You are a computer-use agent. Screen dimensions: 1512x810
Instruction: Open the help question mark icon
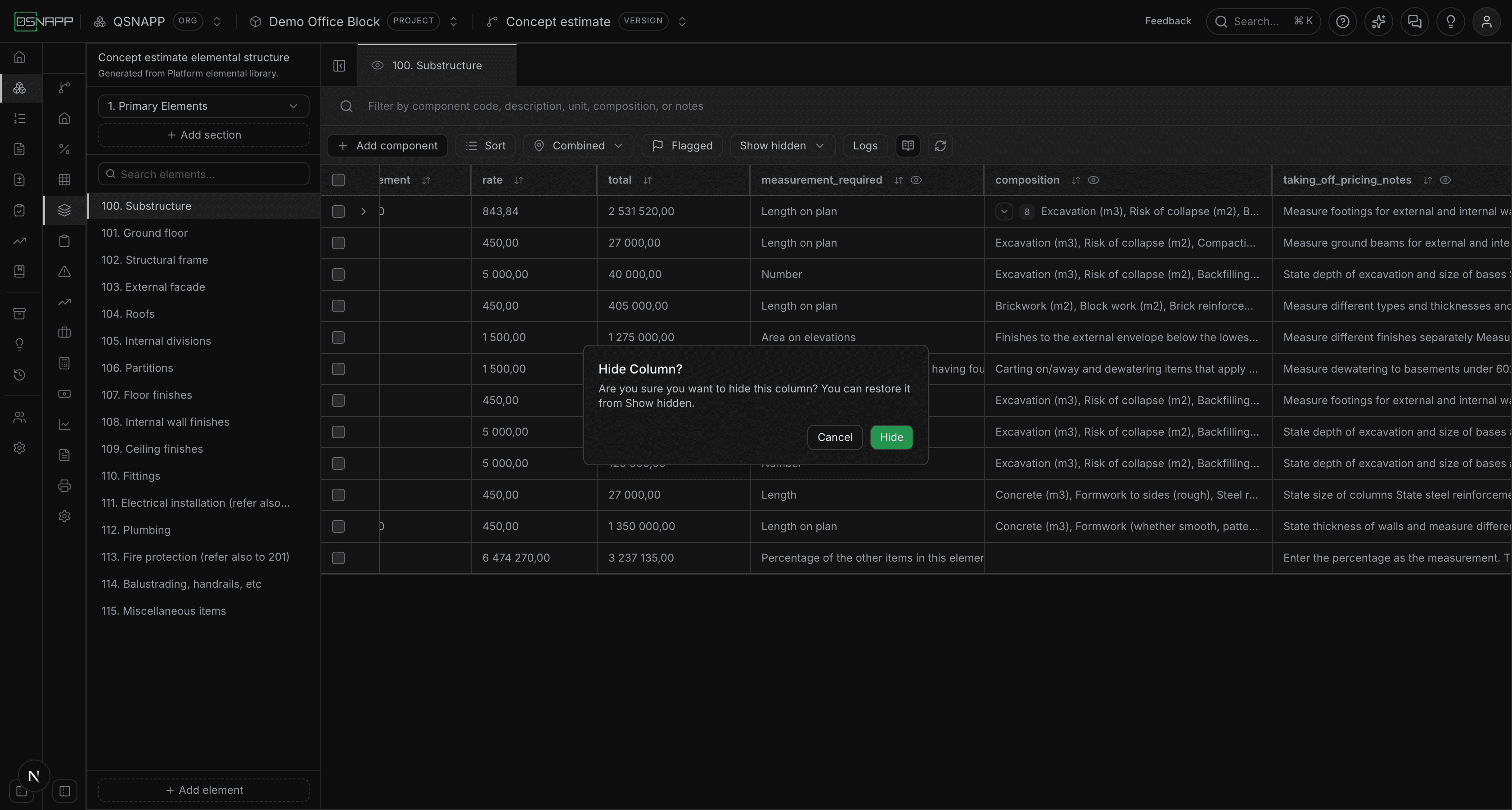click(x=1342, y=22)
